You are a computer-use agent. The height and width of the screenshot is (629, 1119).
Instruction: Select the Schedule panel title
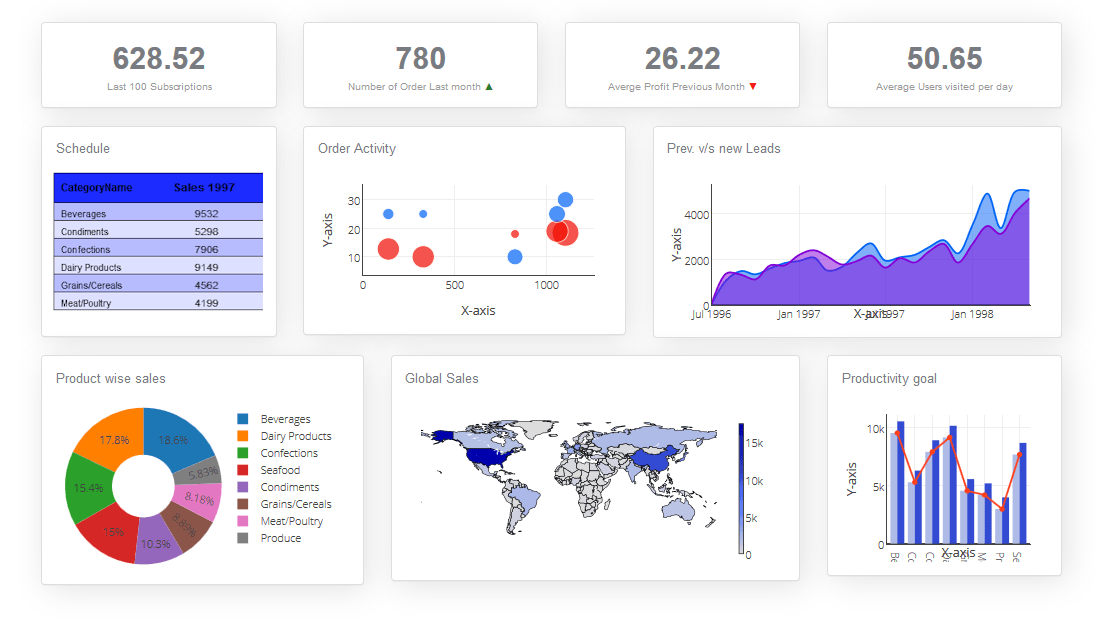click(x=82, y=148)
